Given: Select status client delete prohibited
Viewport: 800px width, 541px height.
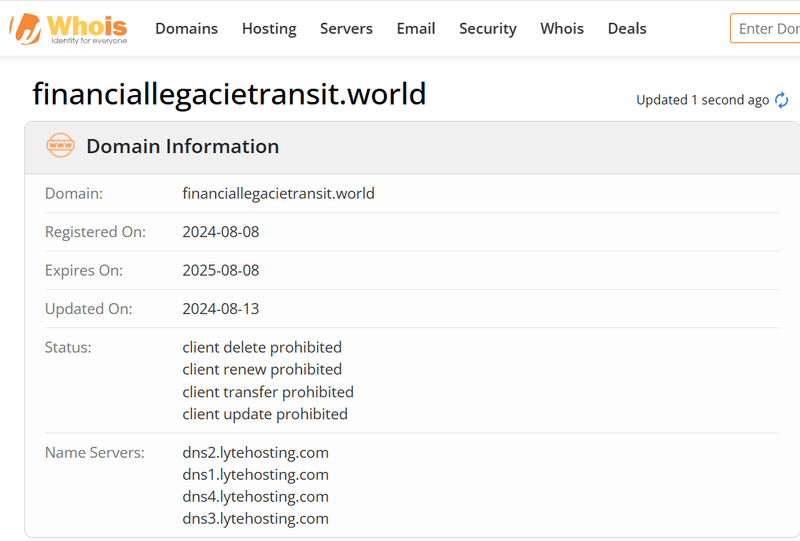Looking at the screenshot, I should point(262,347).
